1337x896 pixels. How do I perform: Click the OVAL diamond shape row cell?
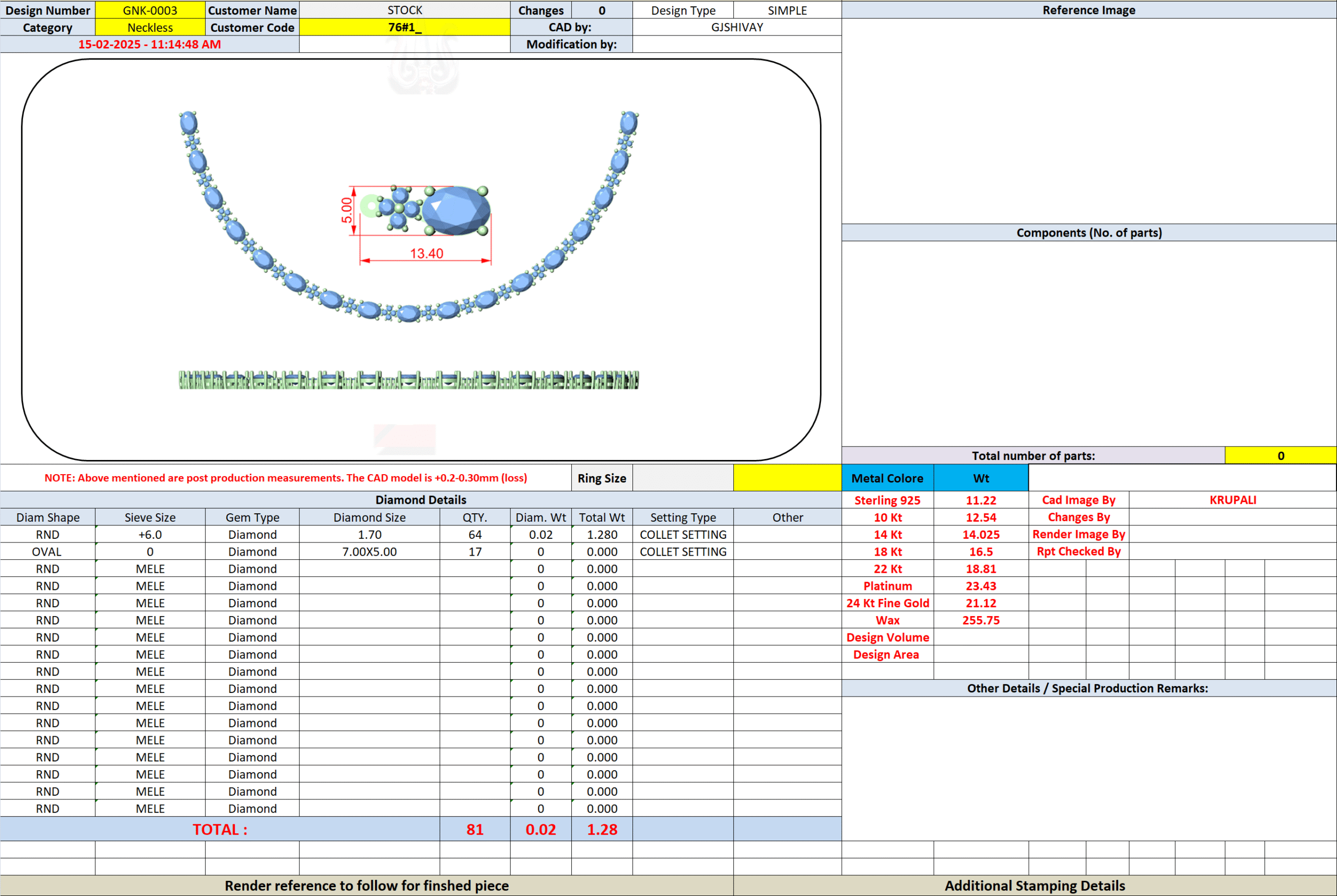click(x=48, y=551)
